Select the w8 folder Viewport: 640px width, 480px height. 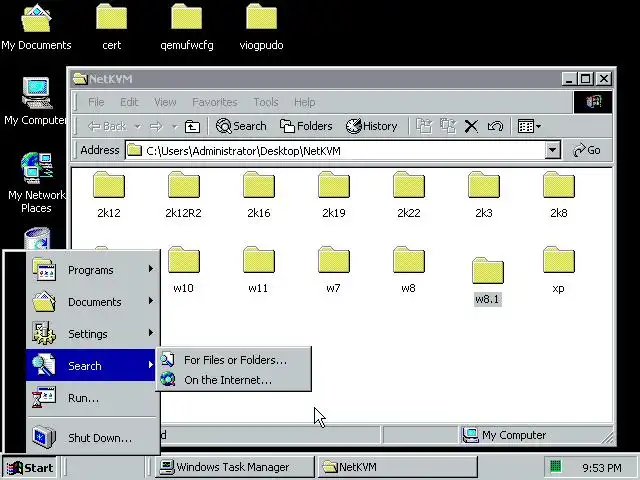coord(409,270)
